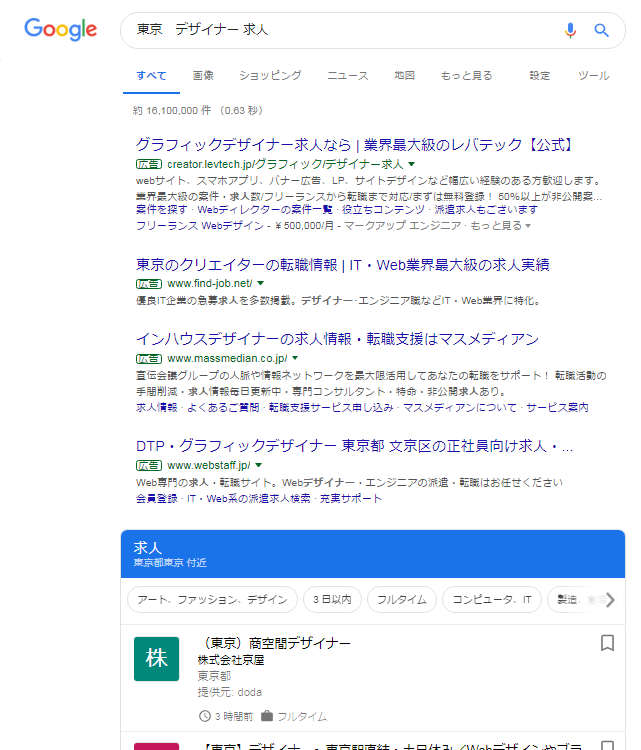
Task: Open 転職支援サービス申し込み sitelink
Action: 331,408
